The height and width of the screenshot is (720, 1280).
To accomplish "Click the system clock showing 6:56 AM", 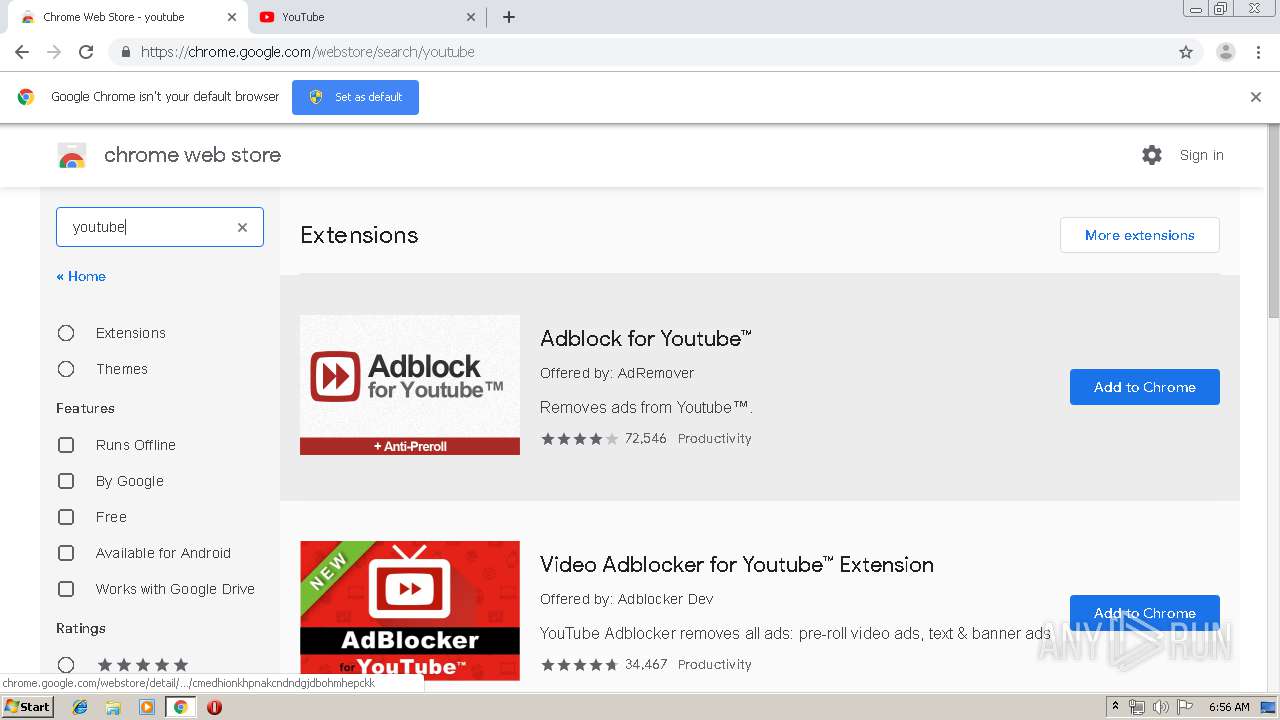I will (1229, 707).
